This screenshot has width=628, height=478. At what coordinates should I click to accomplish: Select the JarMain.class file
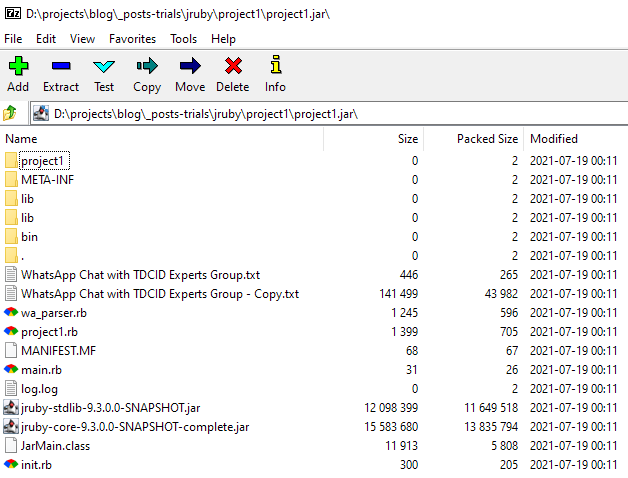pos(55,446)
